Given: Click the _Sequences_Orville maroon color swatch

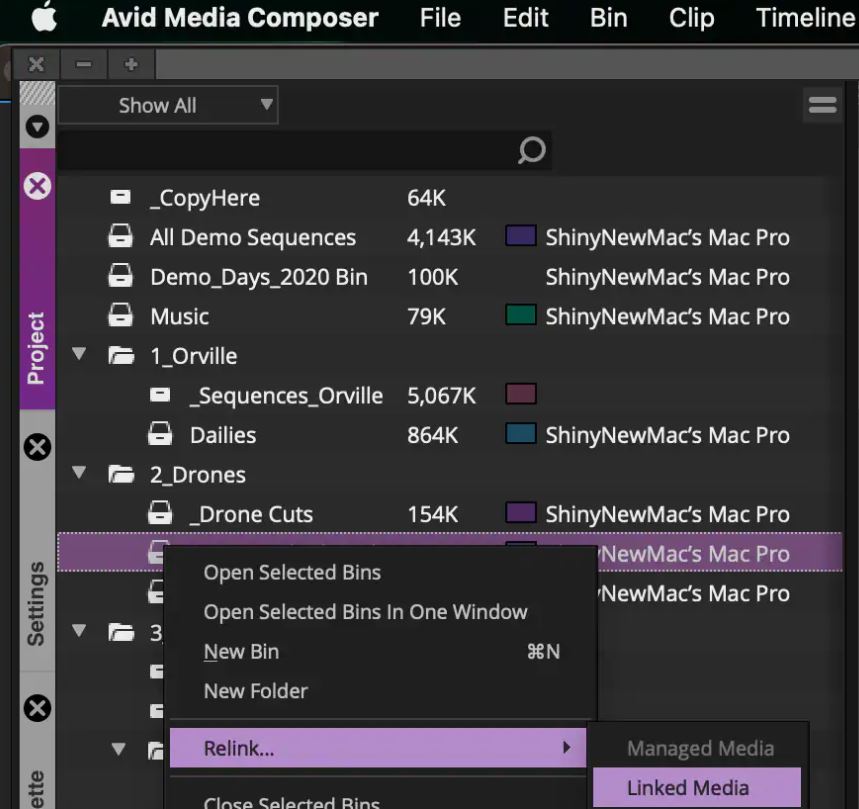Looking at the screenshot, I should (520, 394).
